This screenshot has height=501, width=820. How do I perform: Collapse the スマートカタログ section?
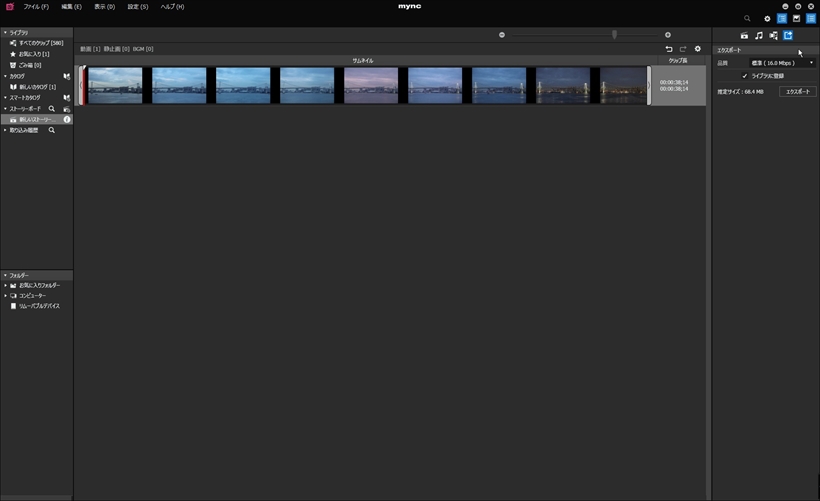[x=5, y=98]
